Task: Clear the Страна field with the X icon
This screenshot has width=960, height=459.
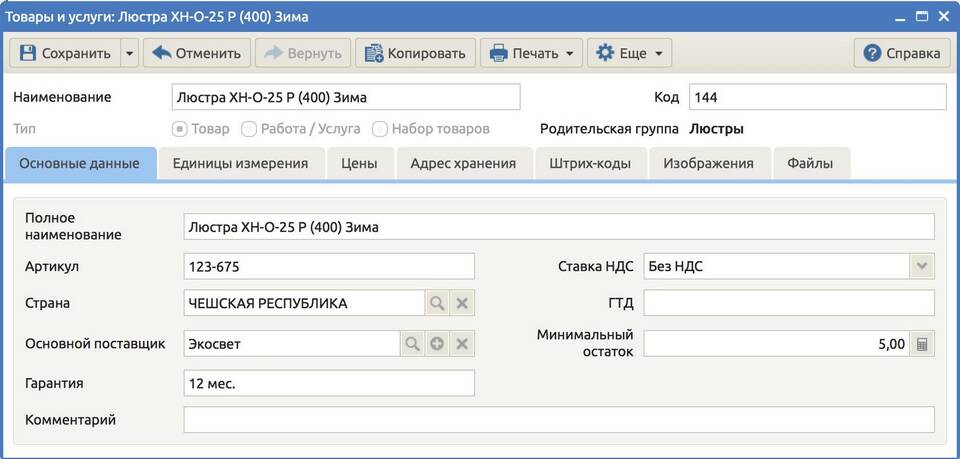Action: tap(462, 303)
